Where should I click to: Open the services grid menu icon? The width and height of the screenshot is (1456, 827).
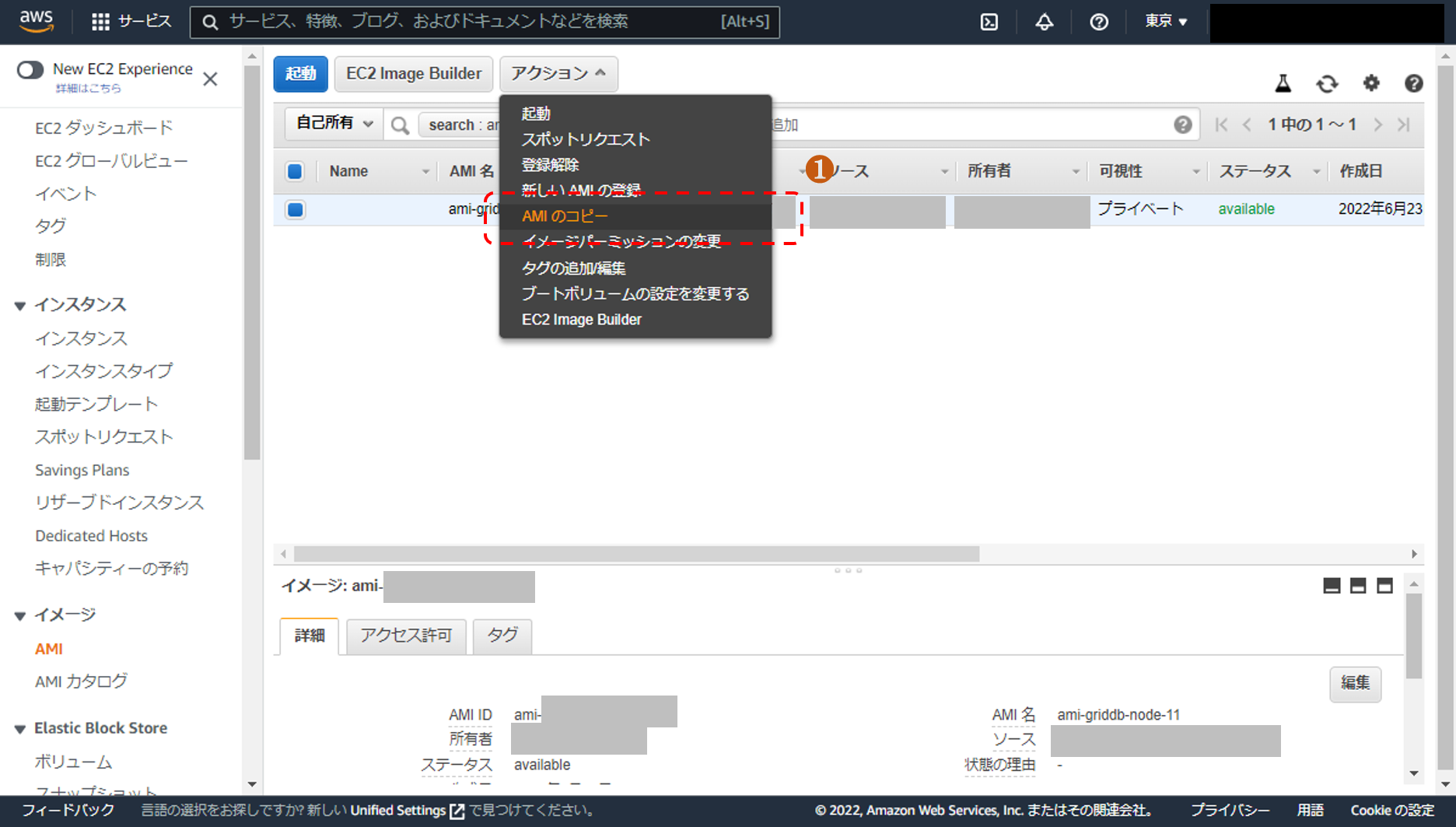click(100, 22)
